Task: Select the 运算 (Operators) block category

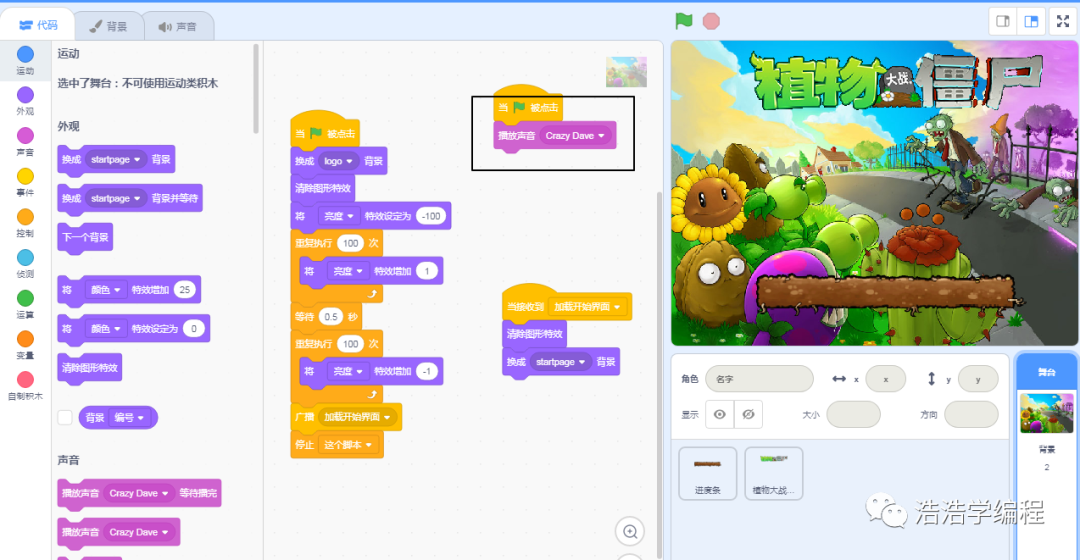Action: pyautogui.click(x=25, y=304)
